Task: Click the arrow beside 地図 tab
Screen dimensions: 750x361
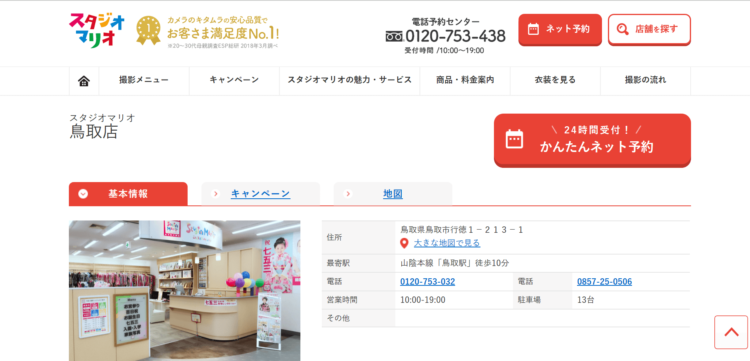Action: click(x=348, y=194)
